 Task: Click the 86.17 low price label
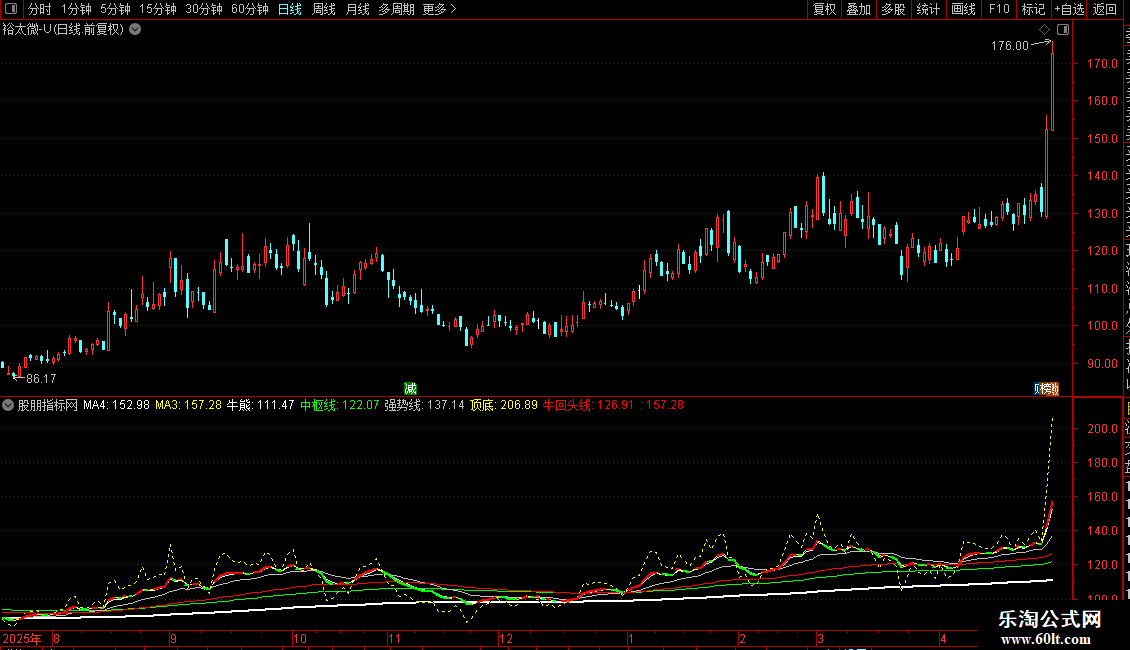(41, 378)
